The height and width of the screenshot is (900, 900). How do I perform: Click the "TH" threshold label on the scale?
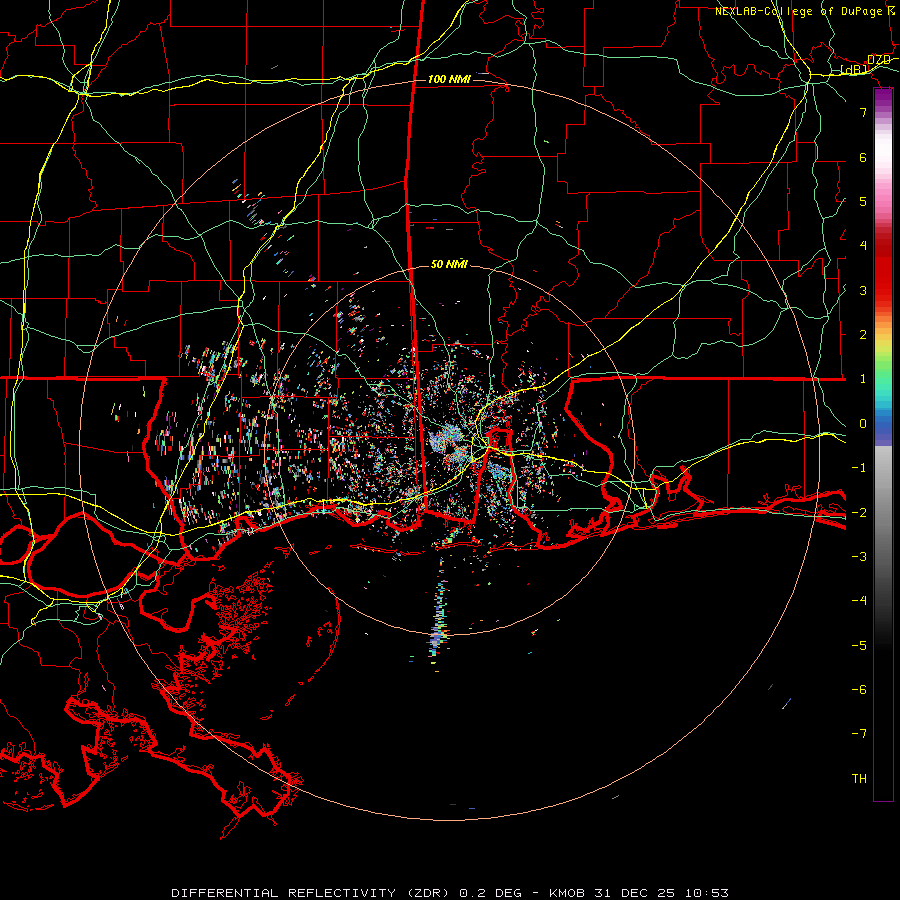[859, 778]
